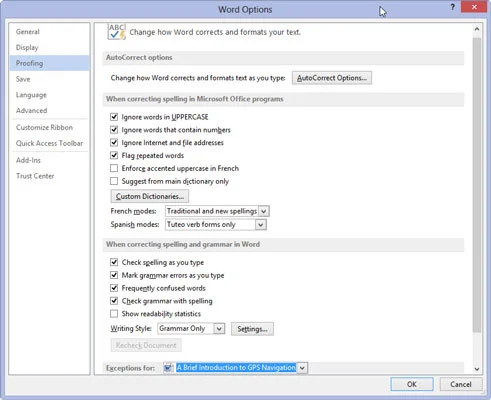
Task: Close the Word Options dialog
Action: 474,7
